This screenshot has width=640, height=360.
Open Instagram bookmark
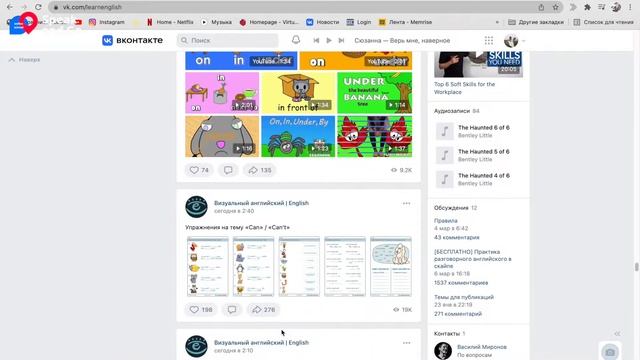[x=107, y=22]
